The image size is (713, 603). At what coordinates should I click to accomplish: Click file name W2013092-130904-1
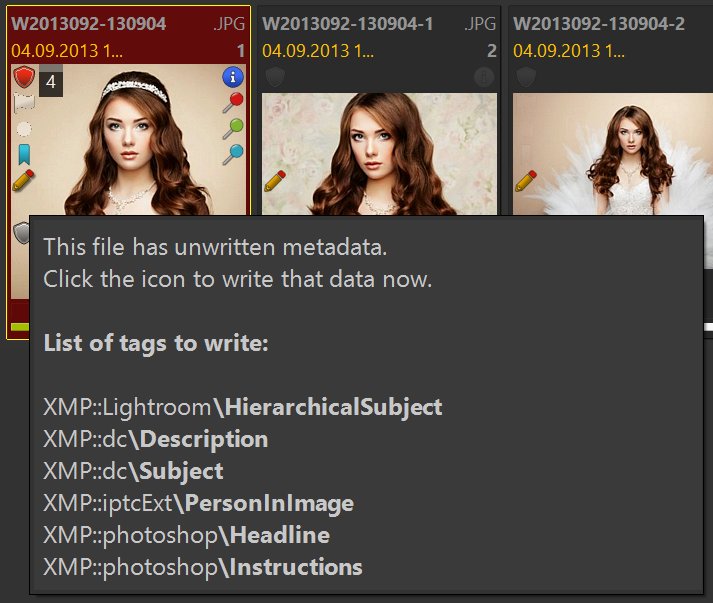coord(347,24)
